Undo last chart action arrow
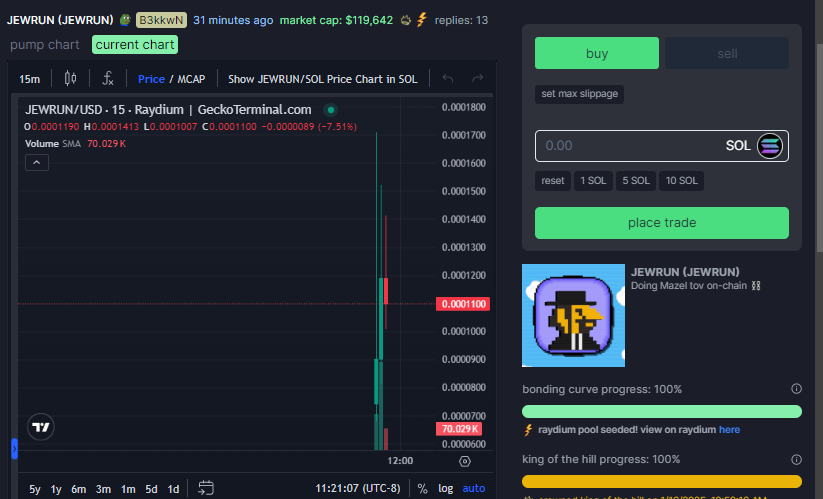Image resolution: width=823 pixels, height=499 pixels. 448,79
